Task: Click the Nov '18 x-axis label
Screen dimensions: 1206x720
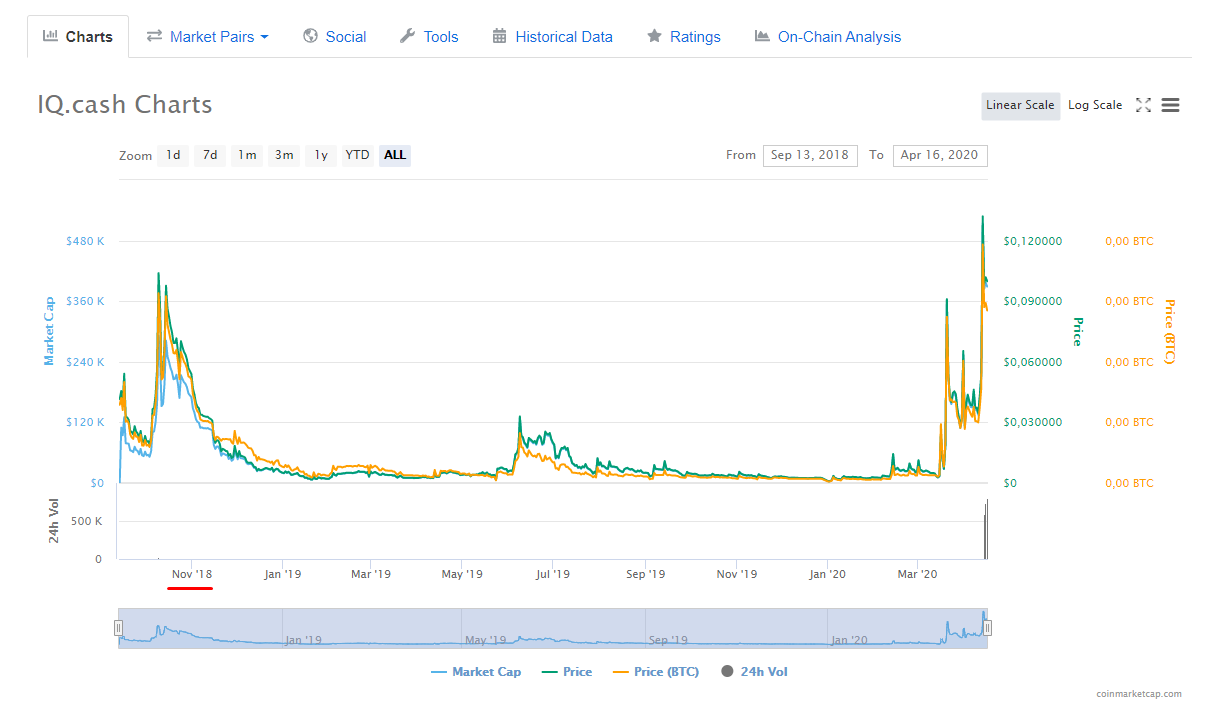Action: [192, 574]
